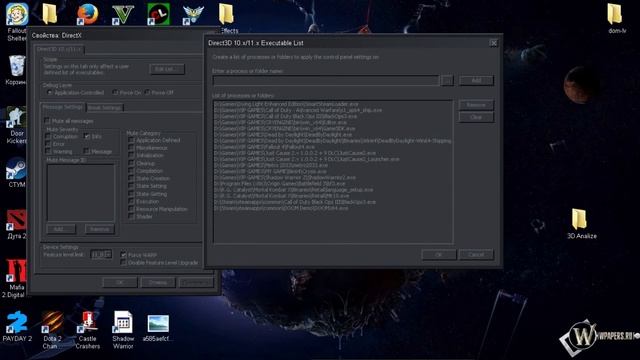
Task: Toggle the Warning severity checkbox
Action: click(x=48, y=151)
